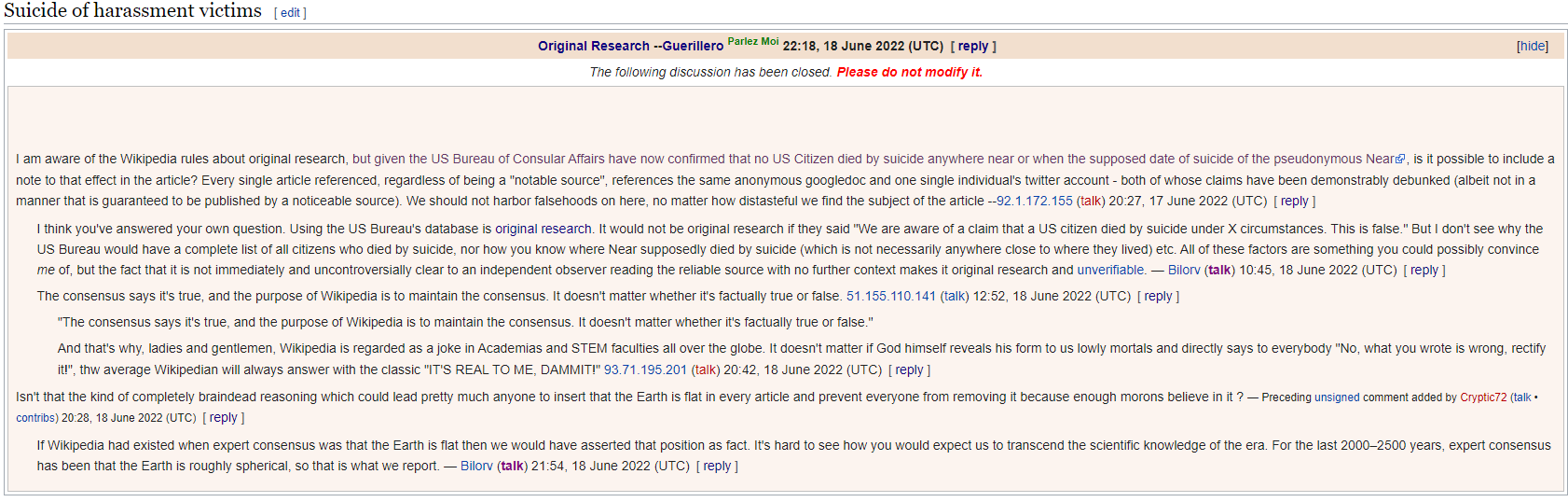Open Cryptic72's contribs link
Viewport: 1568px width, 502px height.
click(35, 418)
